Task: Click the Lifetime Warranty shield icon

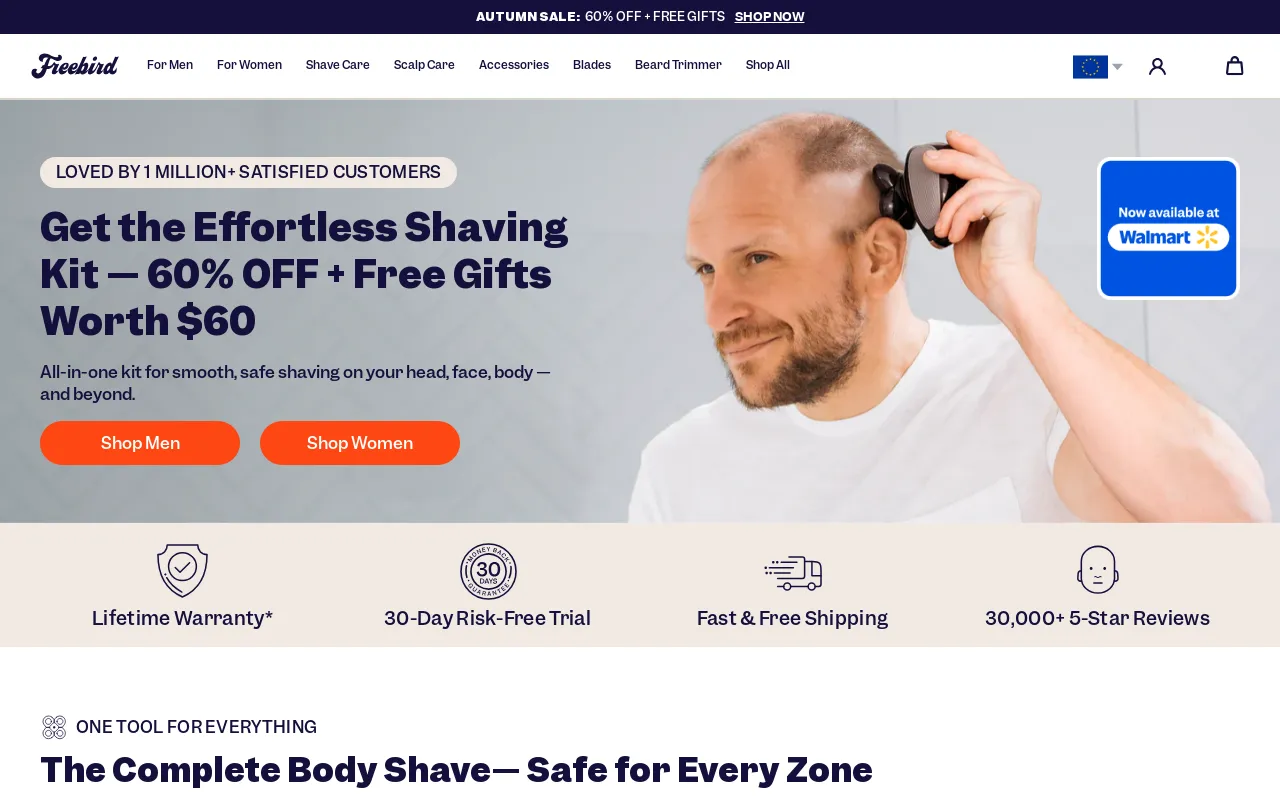Action: pos(182,571)
